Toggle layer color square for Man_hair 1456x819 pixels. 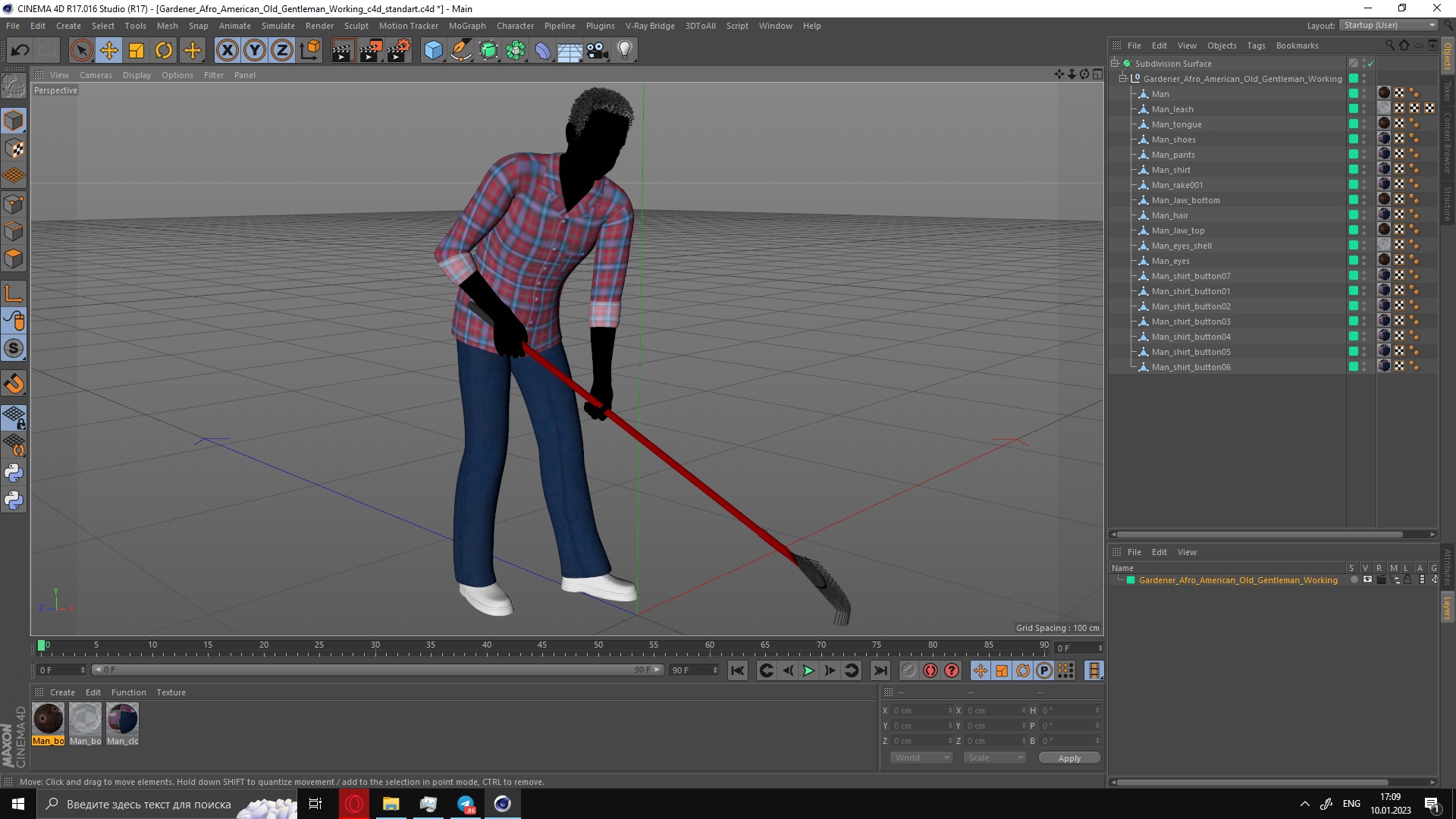tap(1354, 215)
